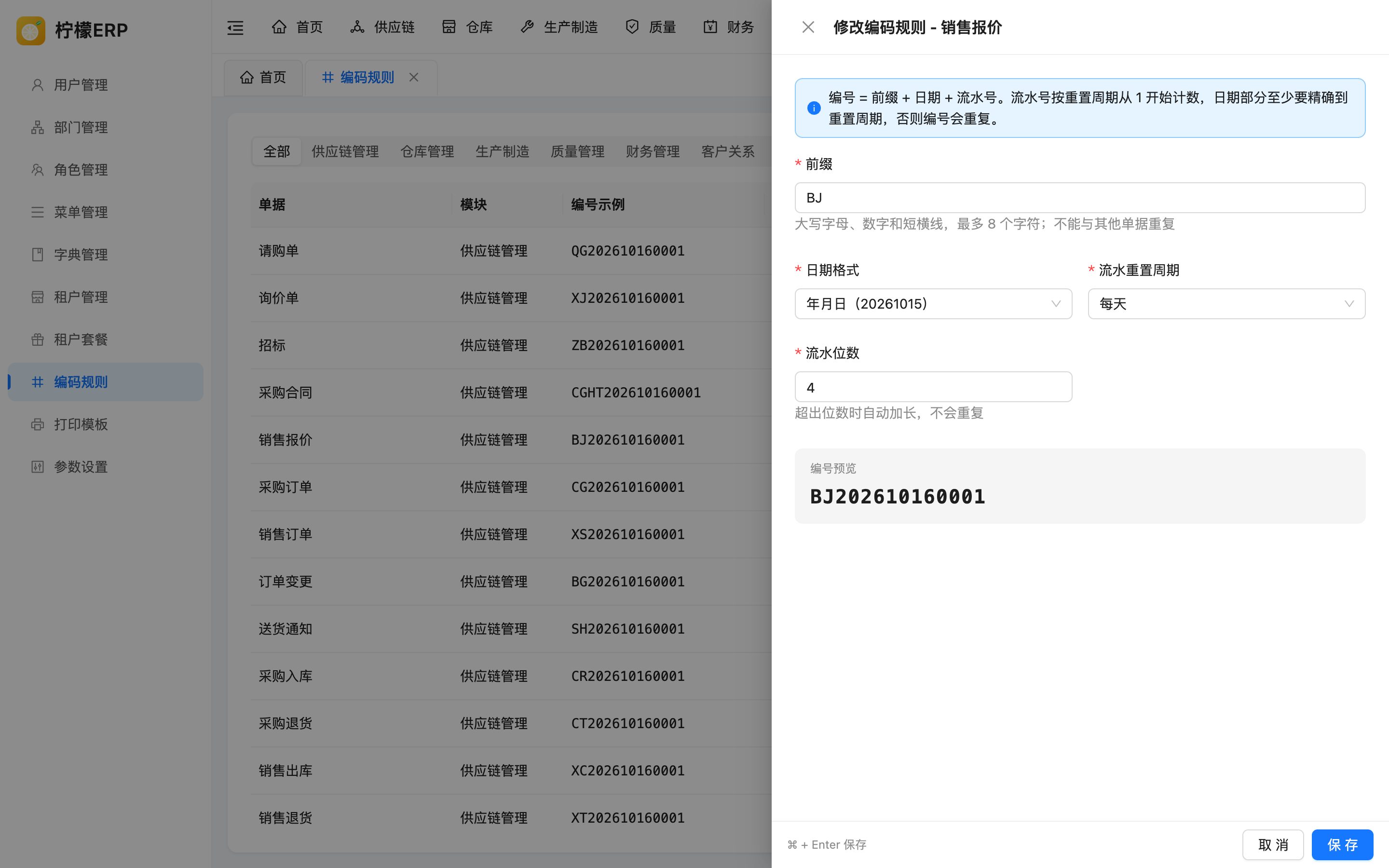This screenshot has width=1389, height=868.
Task: Click the 取消 button
Action: 1273,845
